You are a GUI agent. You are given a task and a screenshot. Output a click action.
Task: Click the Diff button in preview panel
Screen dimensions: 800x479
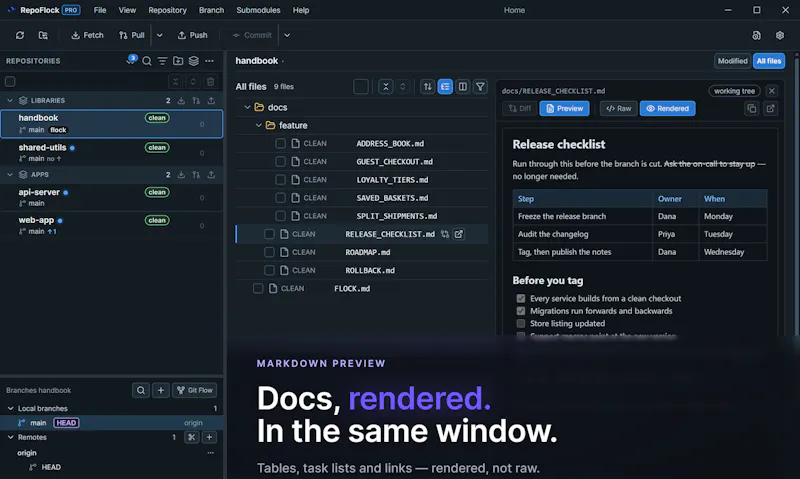point(519,109)
